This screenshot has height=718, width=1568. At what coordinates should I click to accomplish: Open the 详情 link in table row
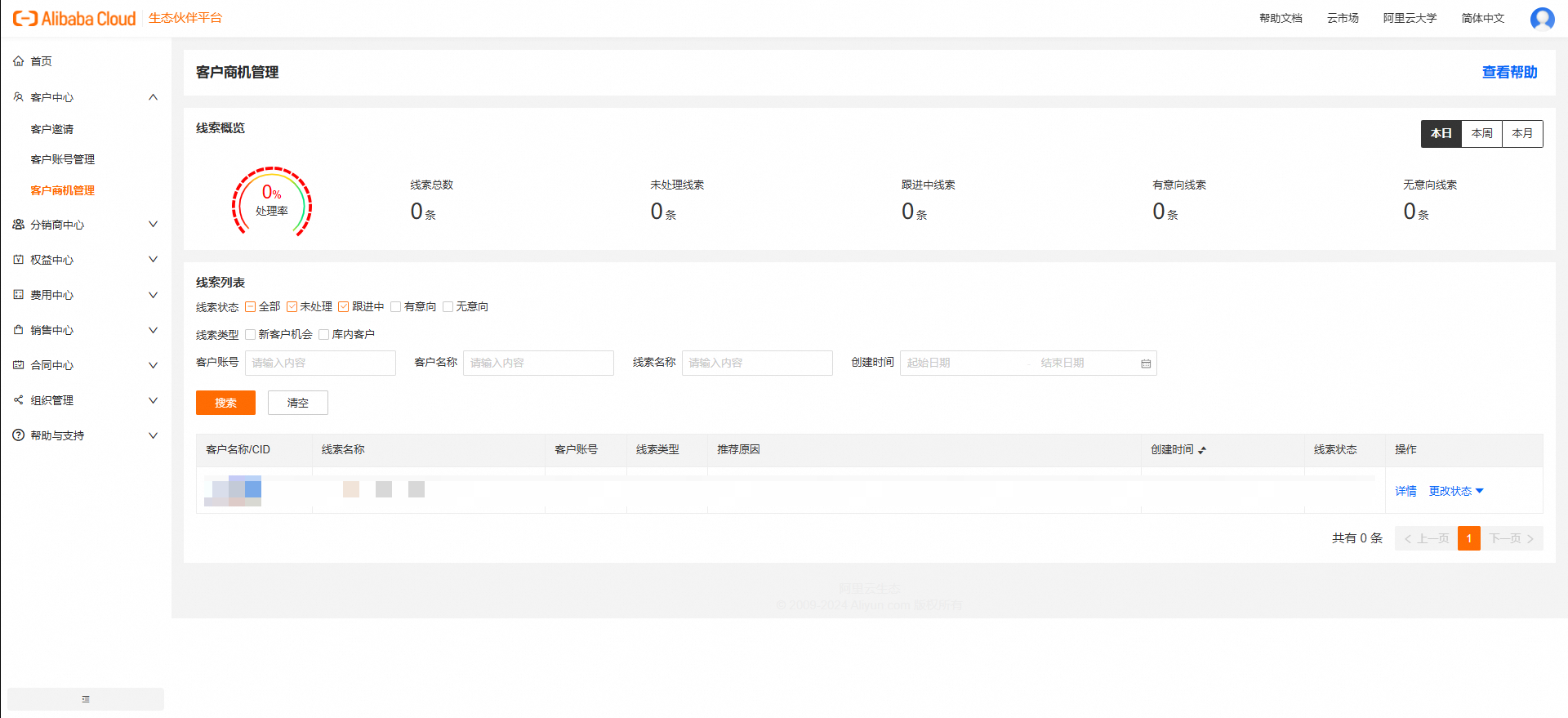[x=1406, y=491]
